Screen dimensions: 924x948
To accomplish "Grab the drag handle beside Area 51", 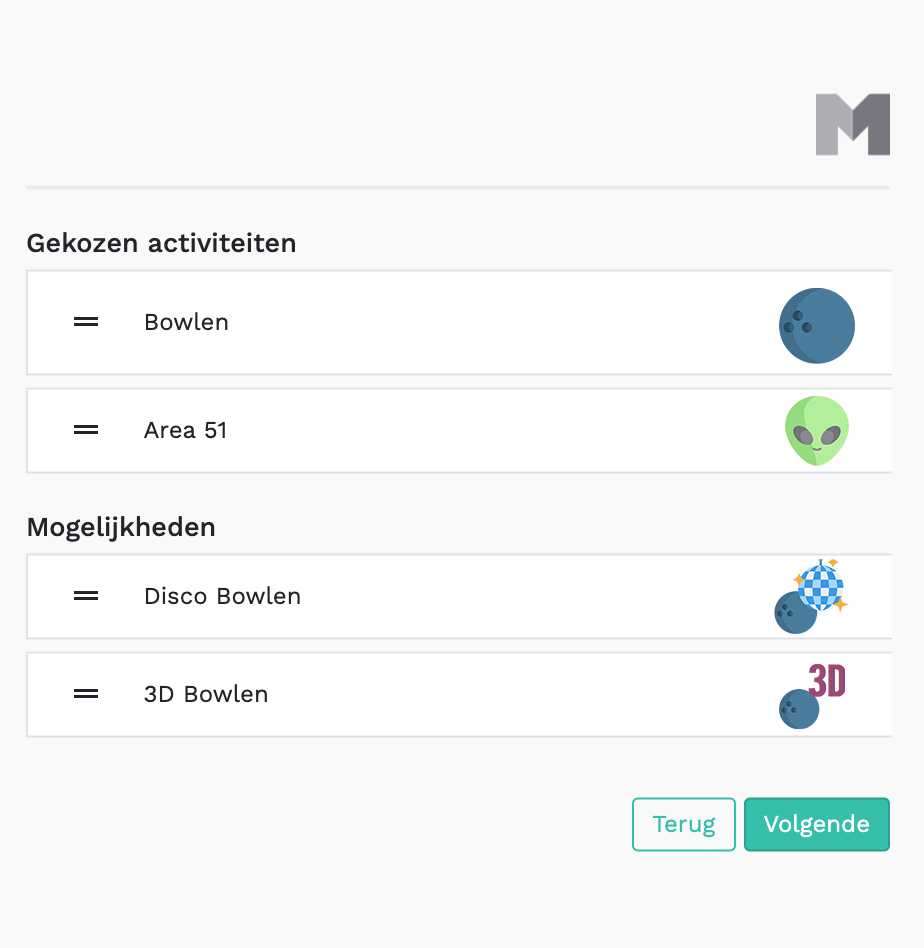I will (86, 430).
